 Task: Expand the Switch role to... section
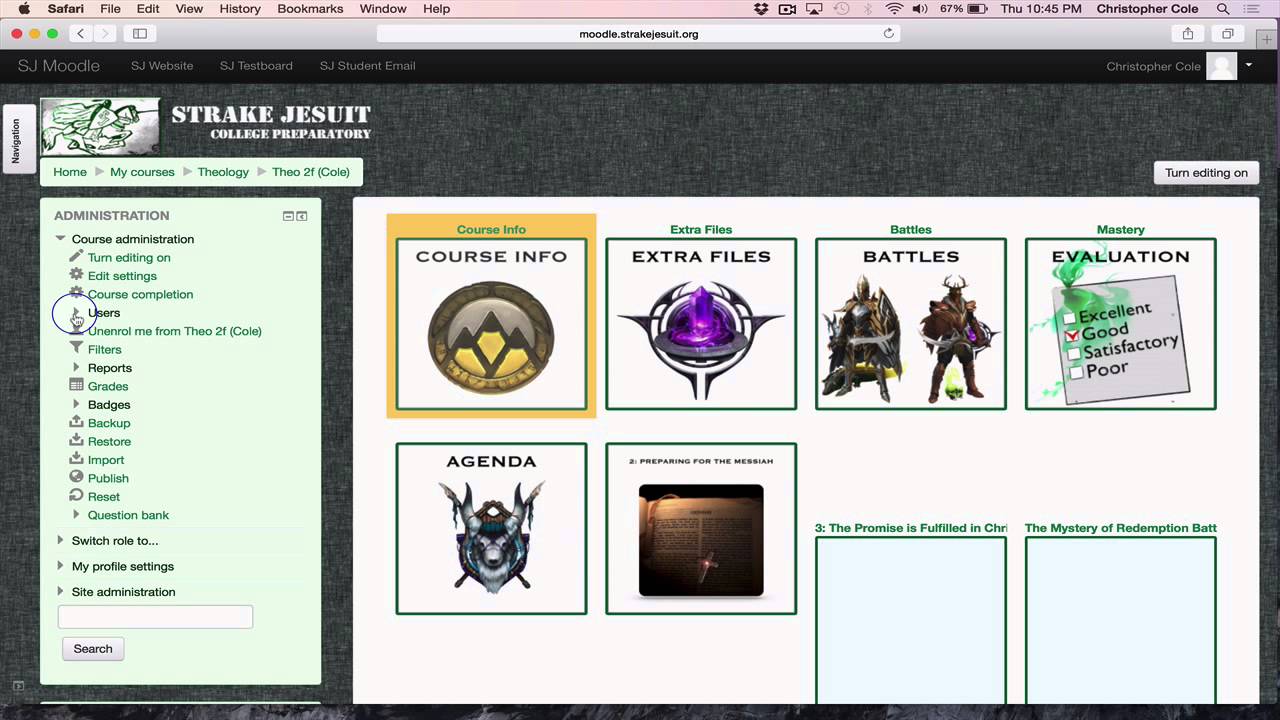(x=60, y=541)
